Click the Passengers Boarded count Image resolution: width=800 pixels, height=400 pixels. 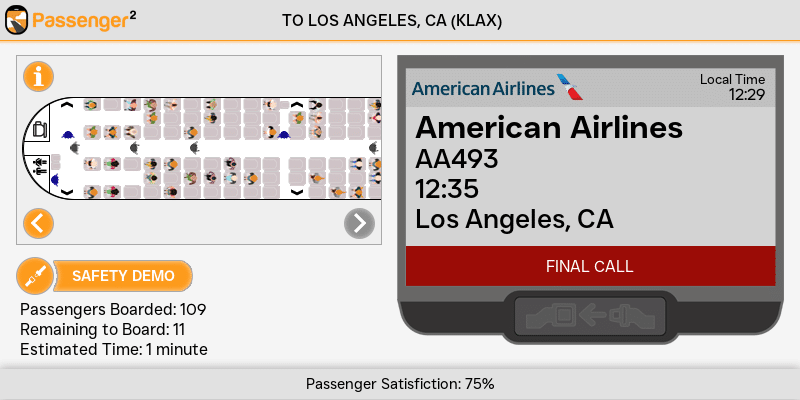point(113,309)
